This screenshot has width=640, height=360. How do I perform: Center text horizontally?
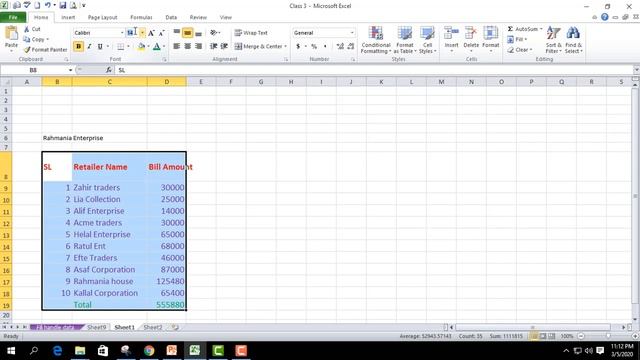pos(187,47)
